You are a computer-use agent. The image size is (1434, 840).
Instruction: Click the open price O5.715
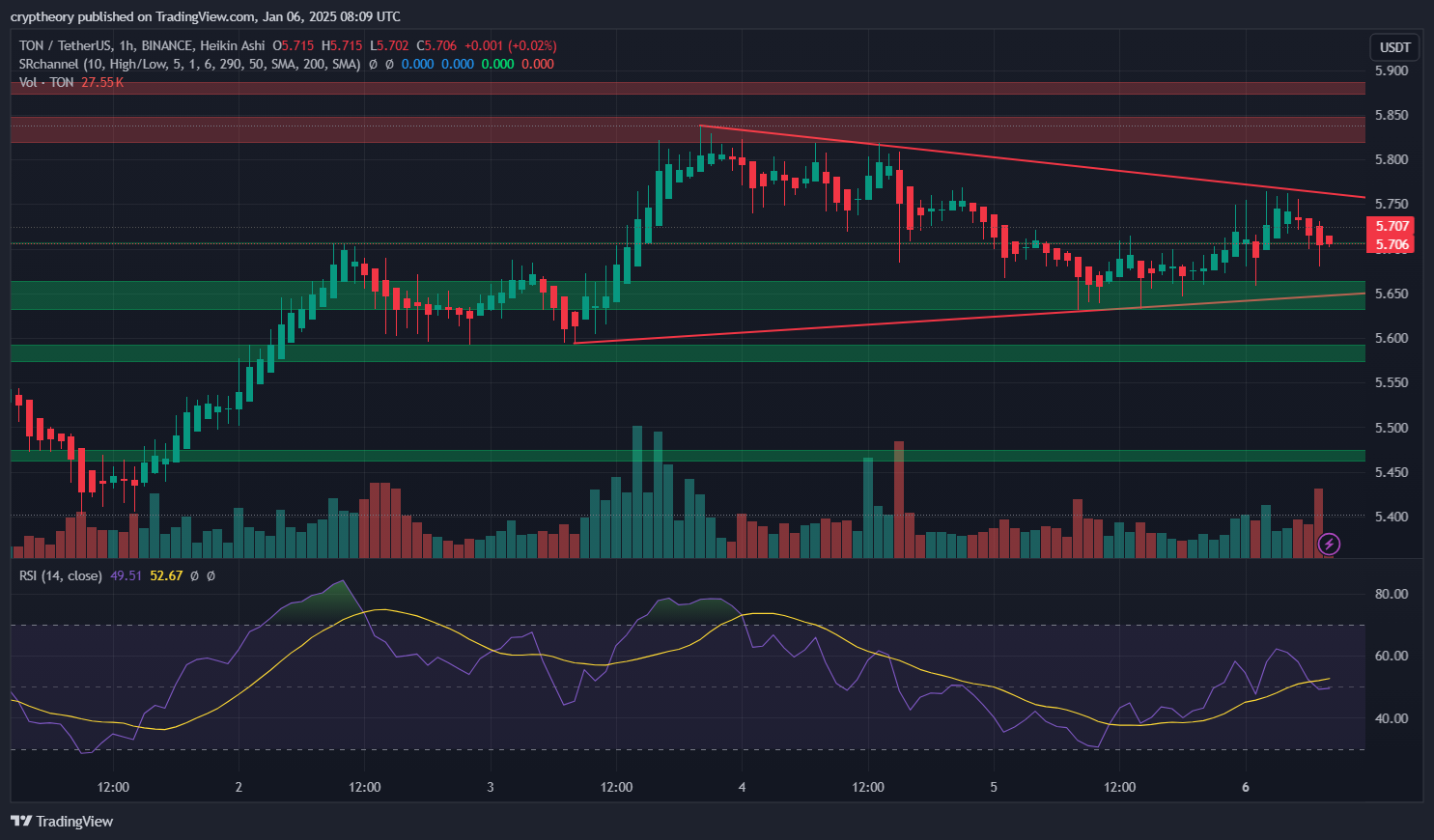[294, 45]
